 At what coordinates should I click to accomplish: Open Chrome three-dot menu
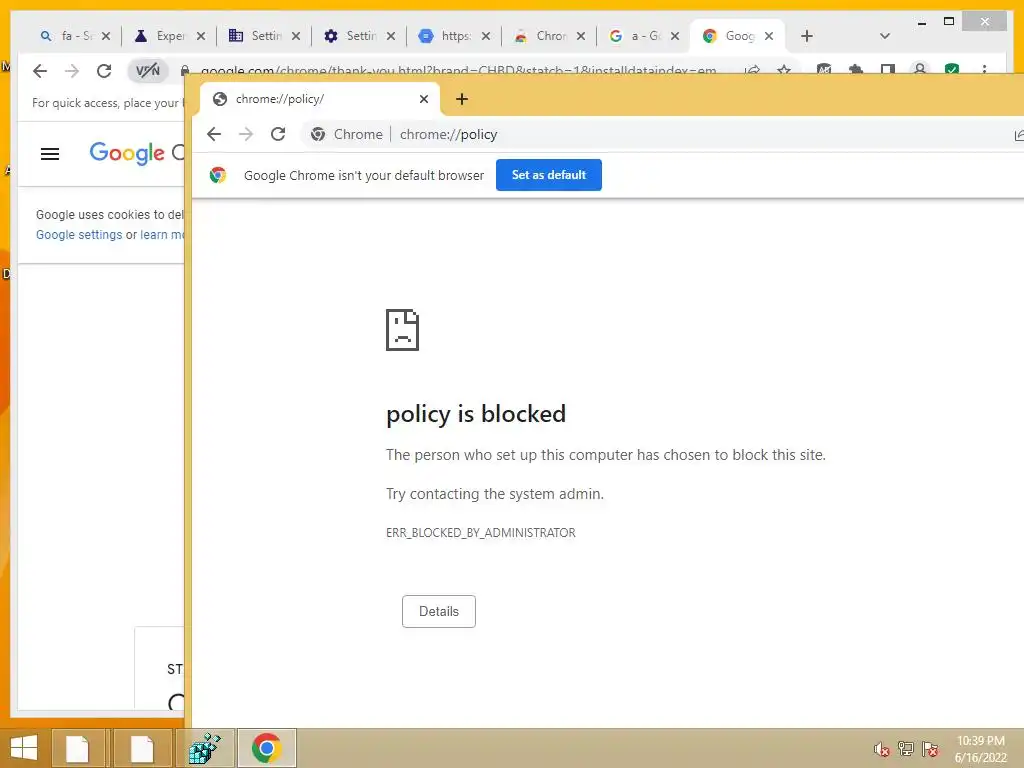(x=984, y=69)
